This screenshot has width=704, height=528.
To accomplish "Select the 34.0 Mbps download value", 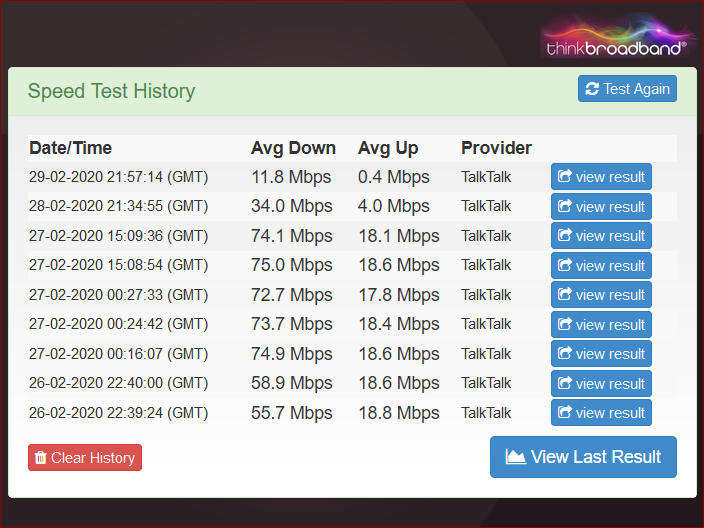I will [291, 206].
